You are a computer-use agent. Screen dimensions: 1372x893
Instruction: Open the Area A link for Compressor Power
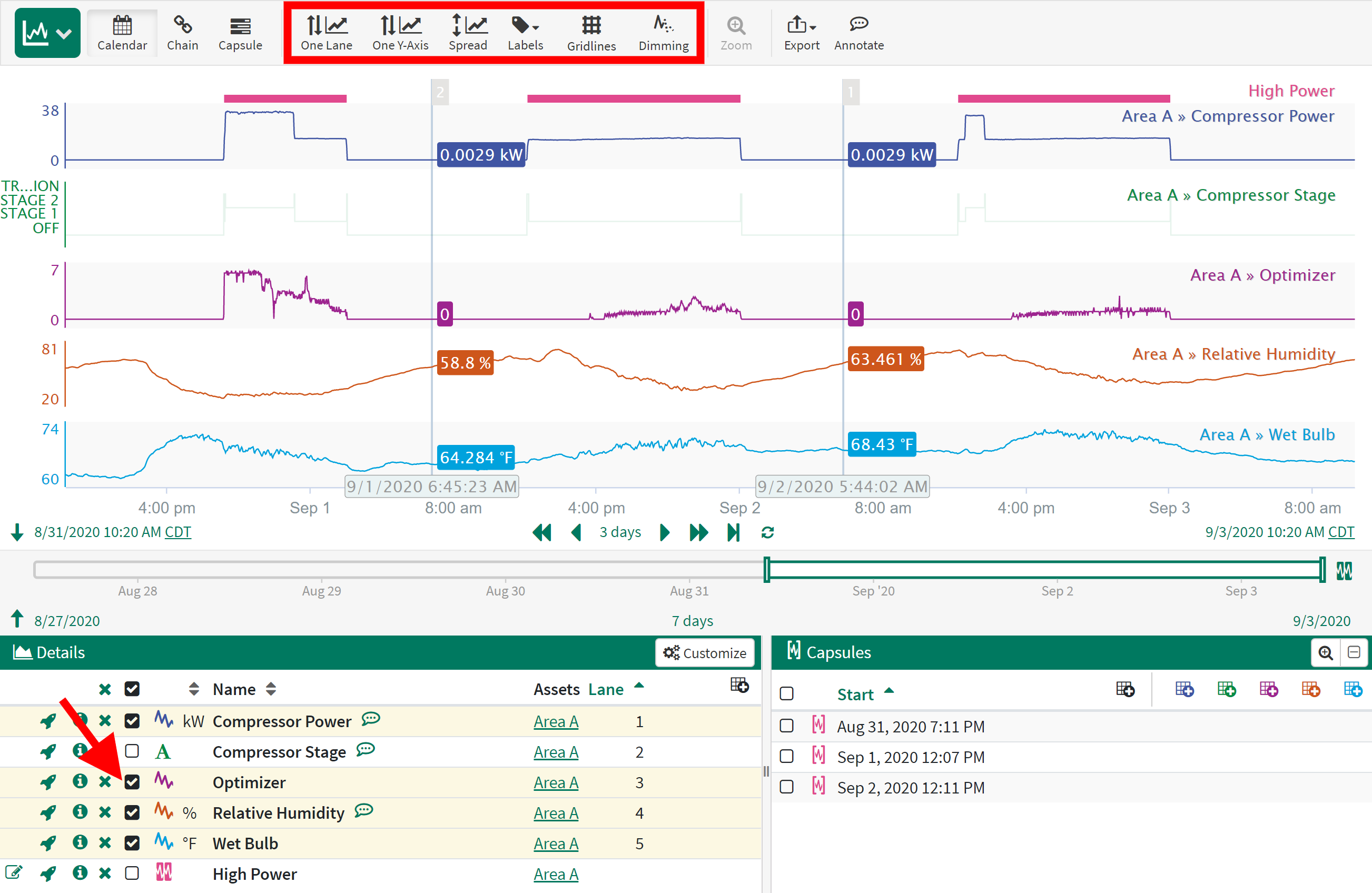click(556, 721)
